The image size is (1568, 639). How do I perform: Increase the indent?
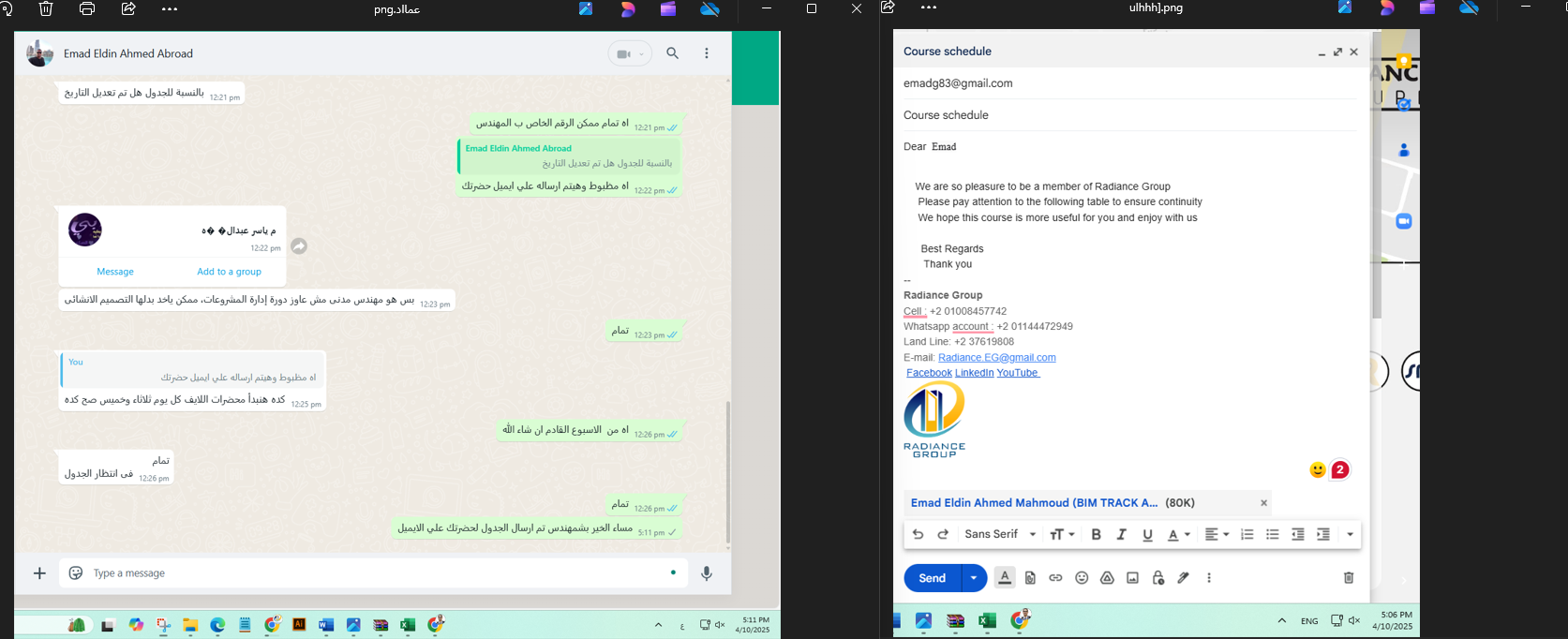[x=1323, y=534]
